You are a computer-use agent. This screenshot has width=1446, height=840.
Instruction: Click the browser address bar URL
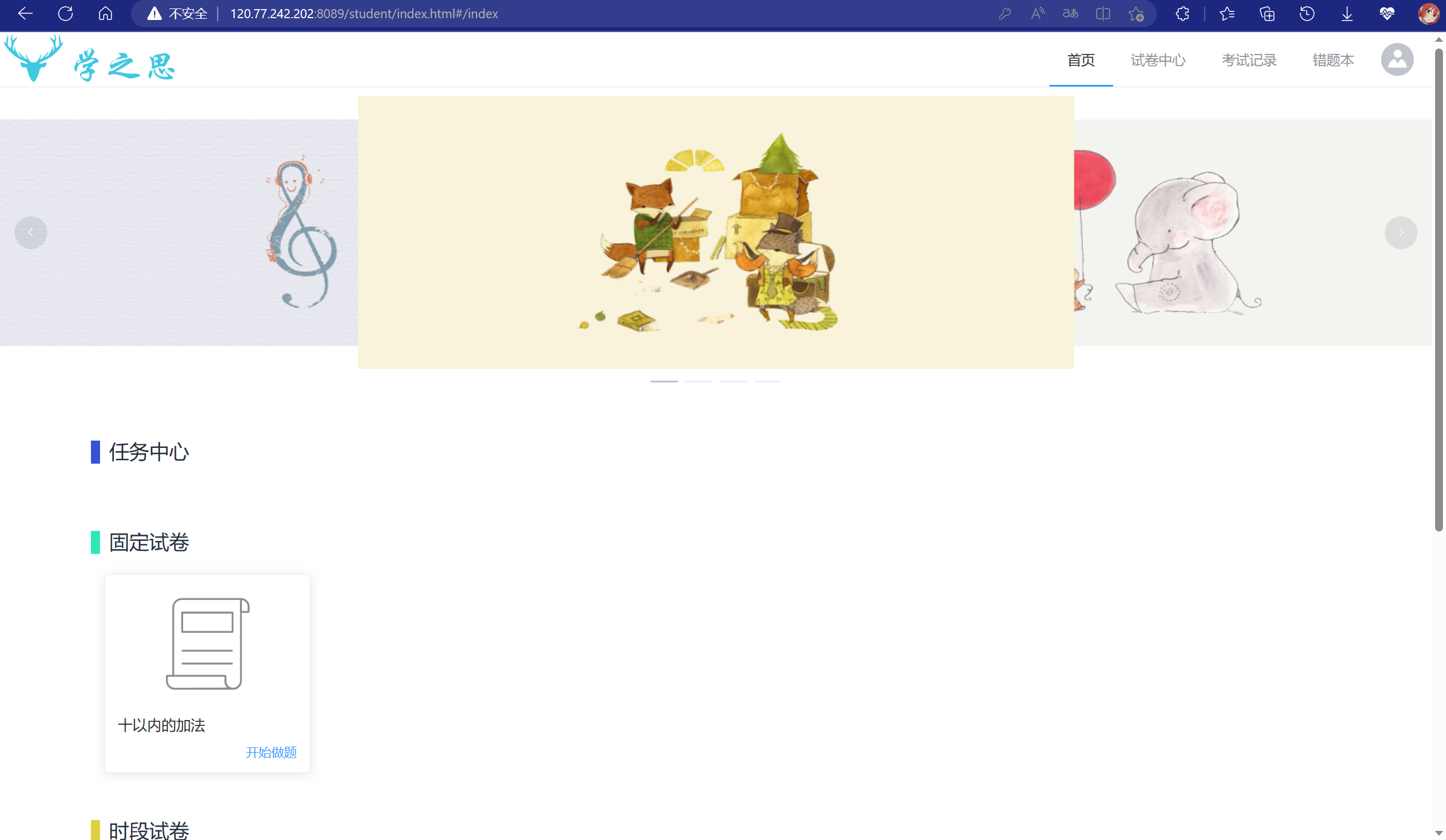(x=364, y=13)
